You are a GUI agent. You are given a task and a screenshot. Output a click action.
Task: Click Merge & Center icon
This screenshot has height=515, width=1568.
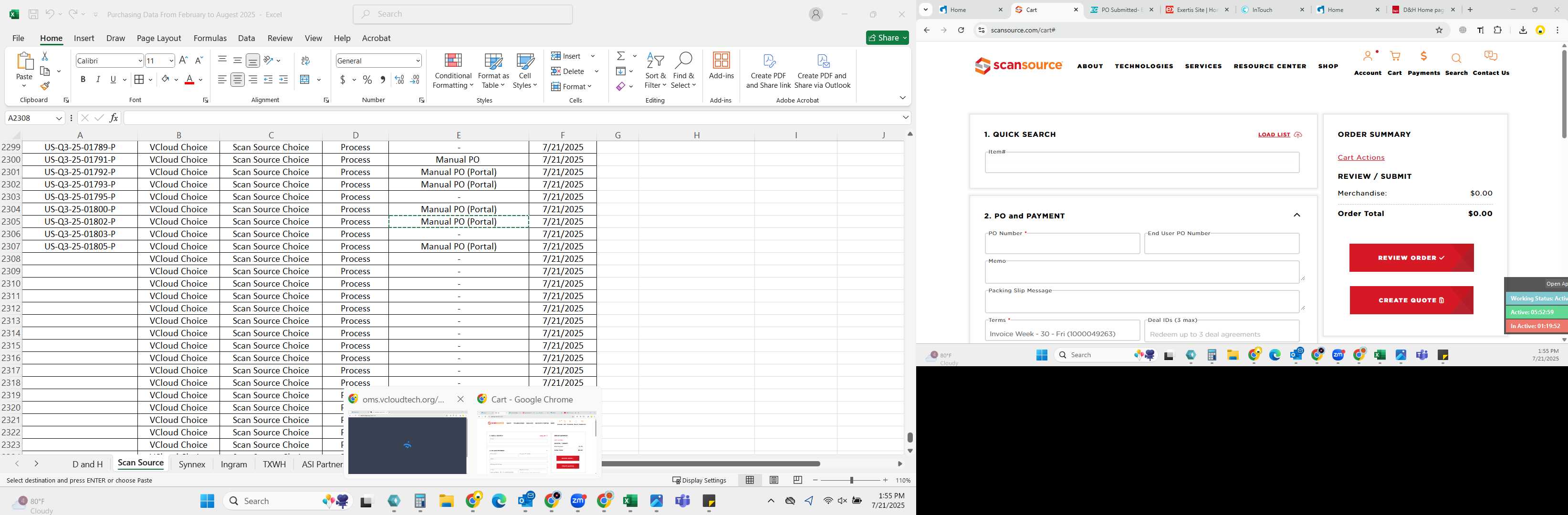tap(305, 80)
